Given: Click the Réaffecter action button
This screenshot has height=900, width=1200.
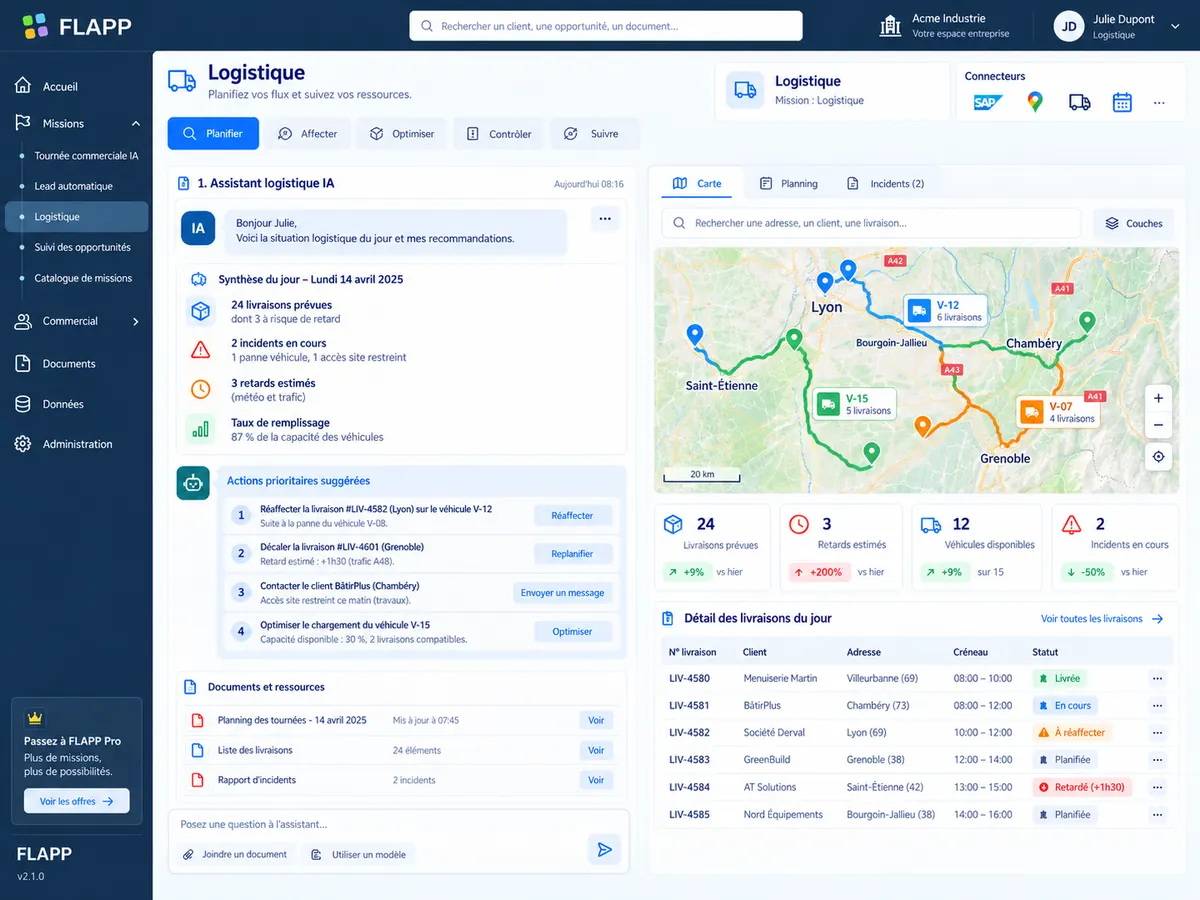Looking at the screenshot, I should click(x=572, y=516).
